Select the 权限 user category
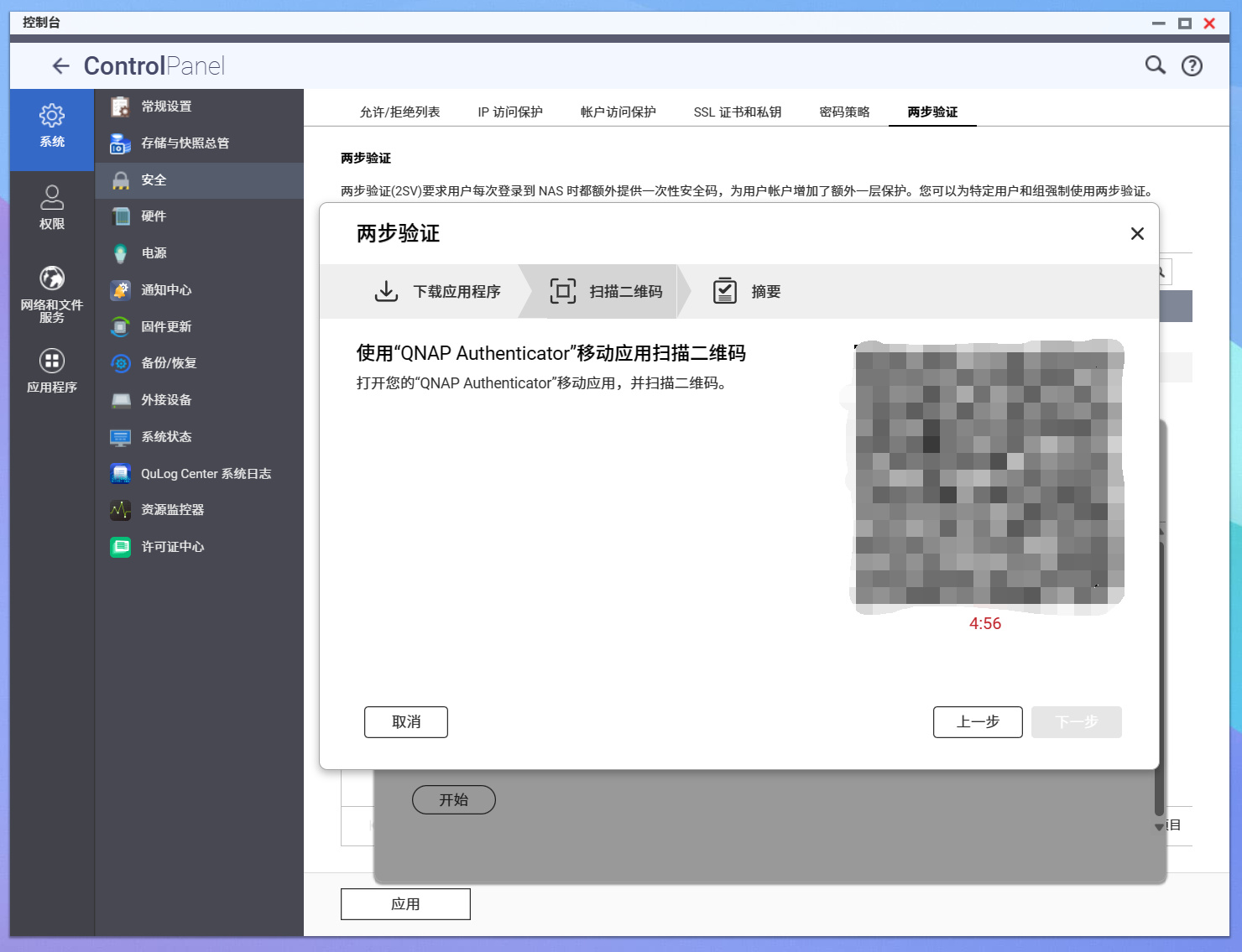The width and height of the screenshot is (1242, 952). click(52, 208)
